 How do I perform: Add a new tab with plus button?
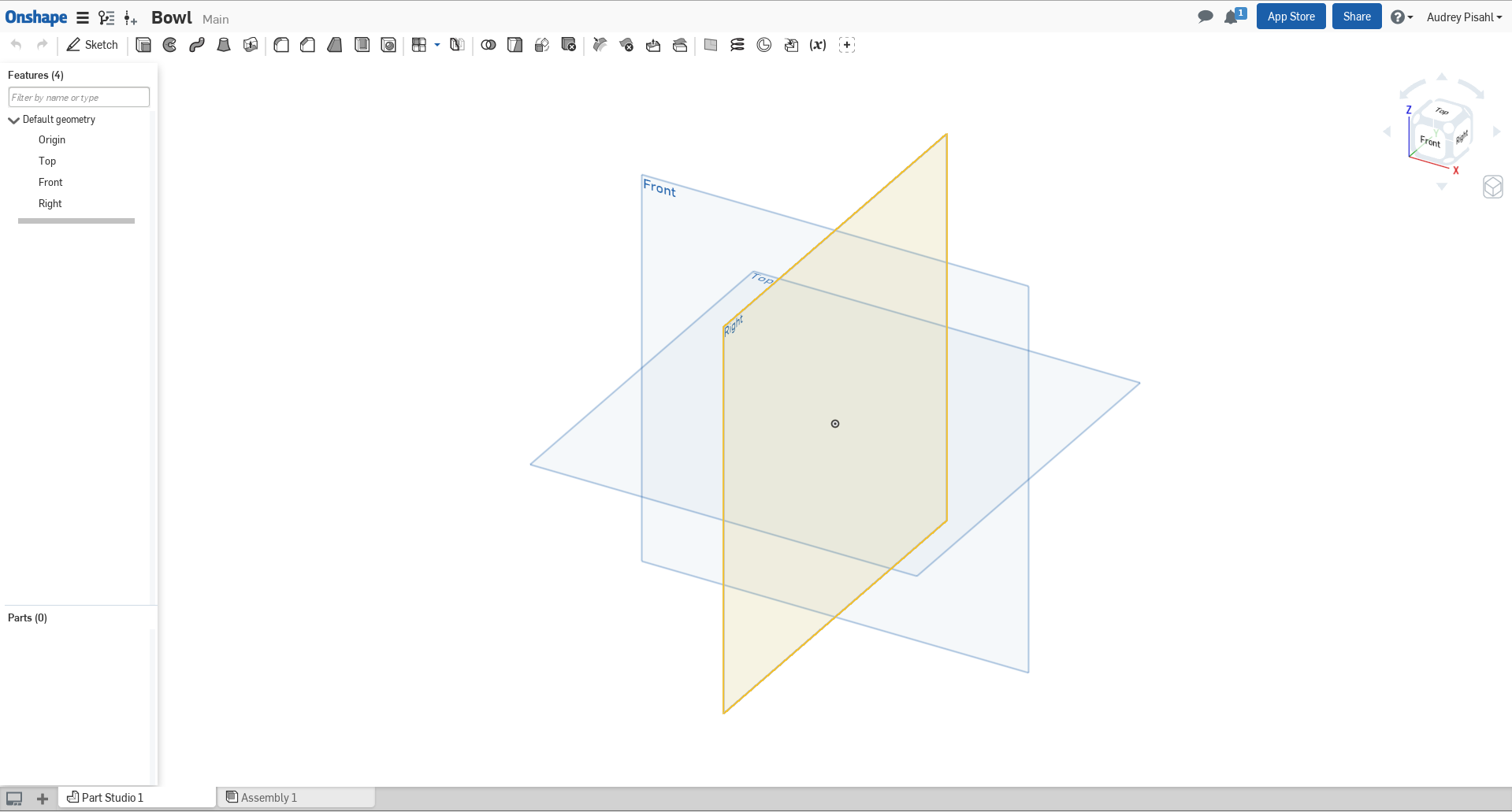43,799
